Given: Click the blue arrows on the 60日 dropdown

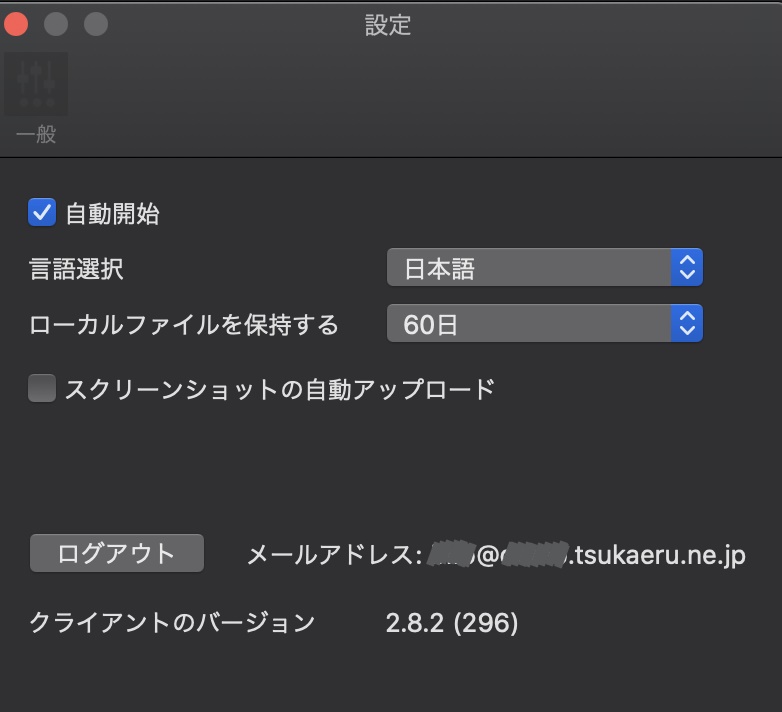Looking at the screenshot, I should click(x=686, y=324).
